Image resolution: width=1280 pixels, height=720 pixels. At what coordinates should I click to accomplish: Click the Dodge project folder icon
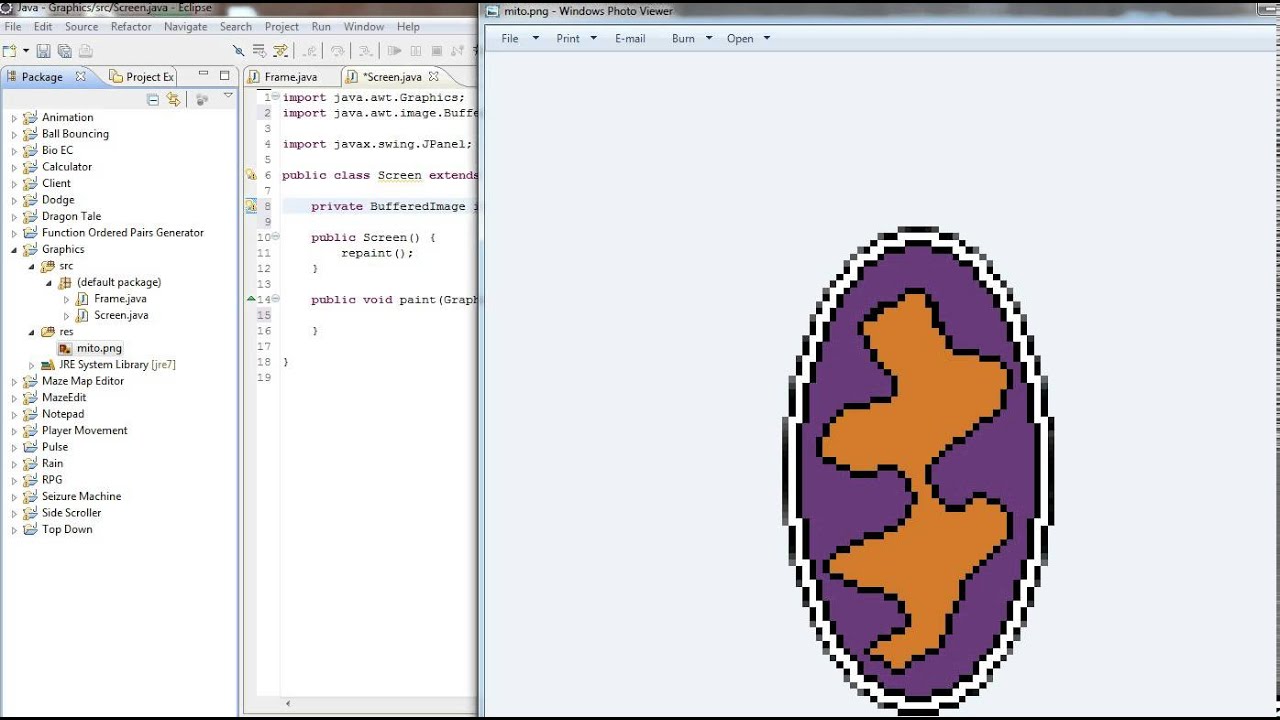(30, 200)
